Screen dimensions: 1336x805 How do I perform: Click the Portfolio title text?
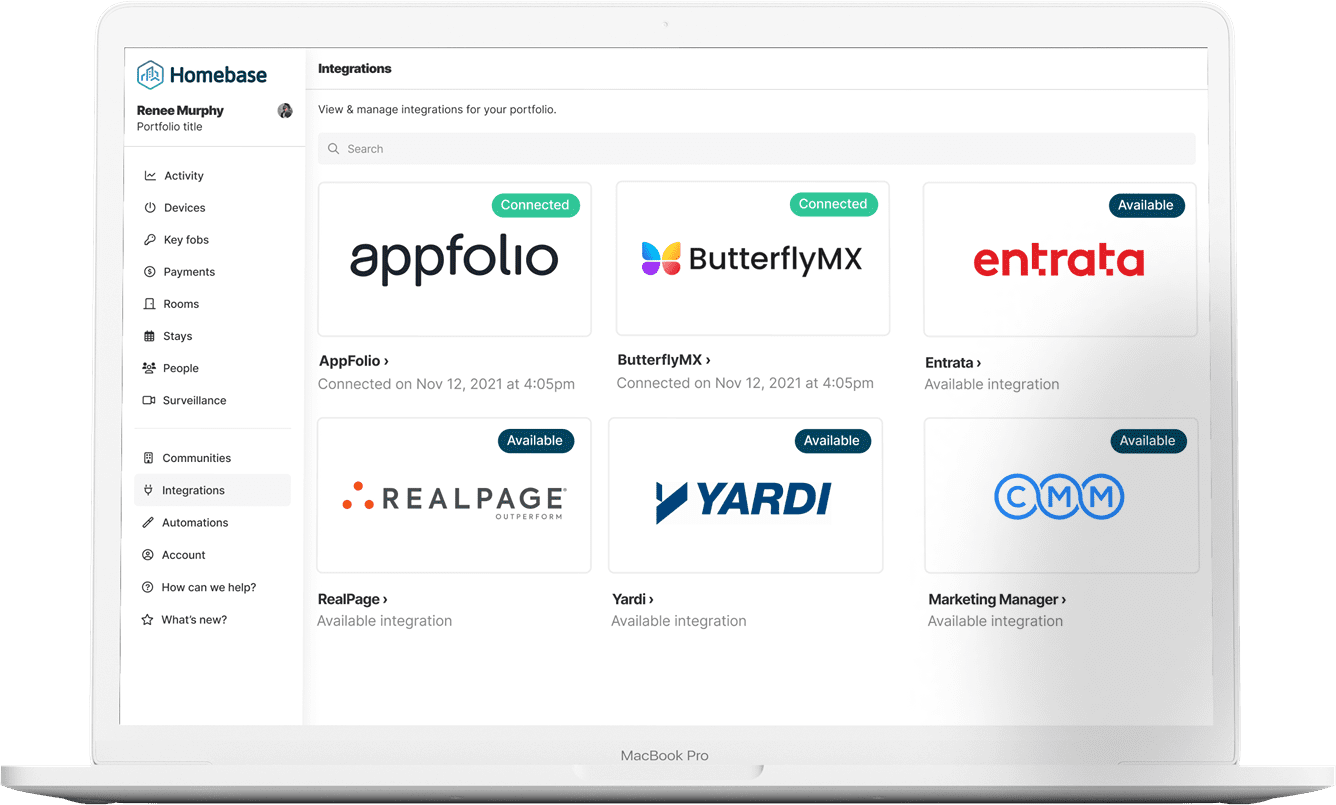[x=170, y=127]
